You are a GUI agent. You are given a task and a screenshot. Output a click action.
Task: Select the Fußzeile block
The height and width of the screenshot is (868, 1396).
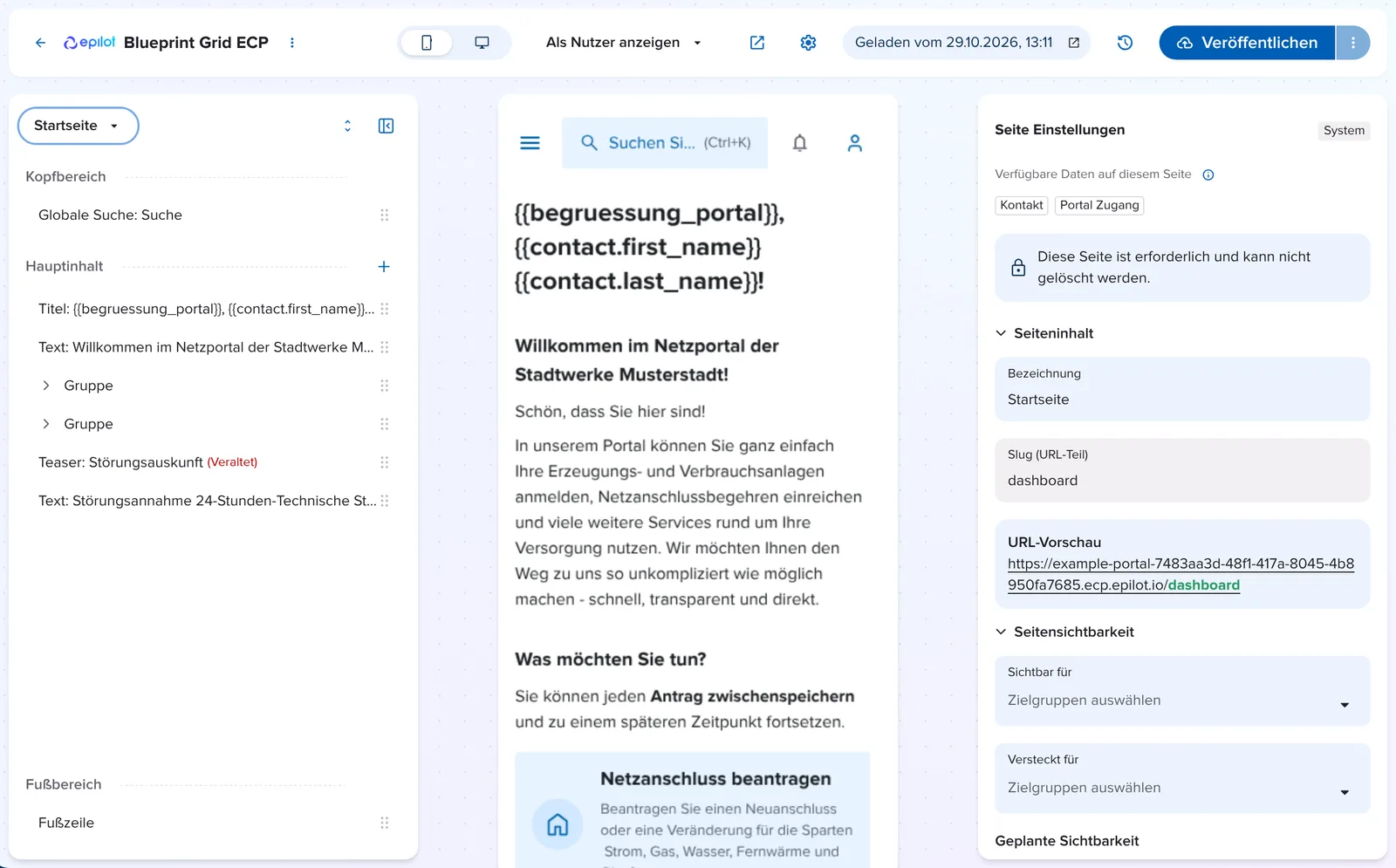pyautogui.click(x=66, y=823)
